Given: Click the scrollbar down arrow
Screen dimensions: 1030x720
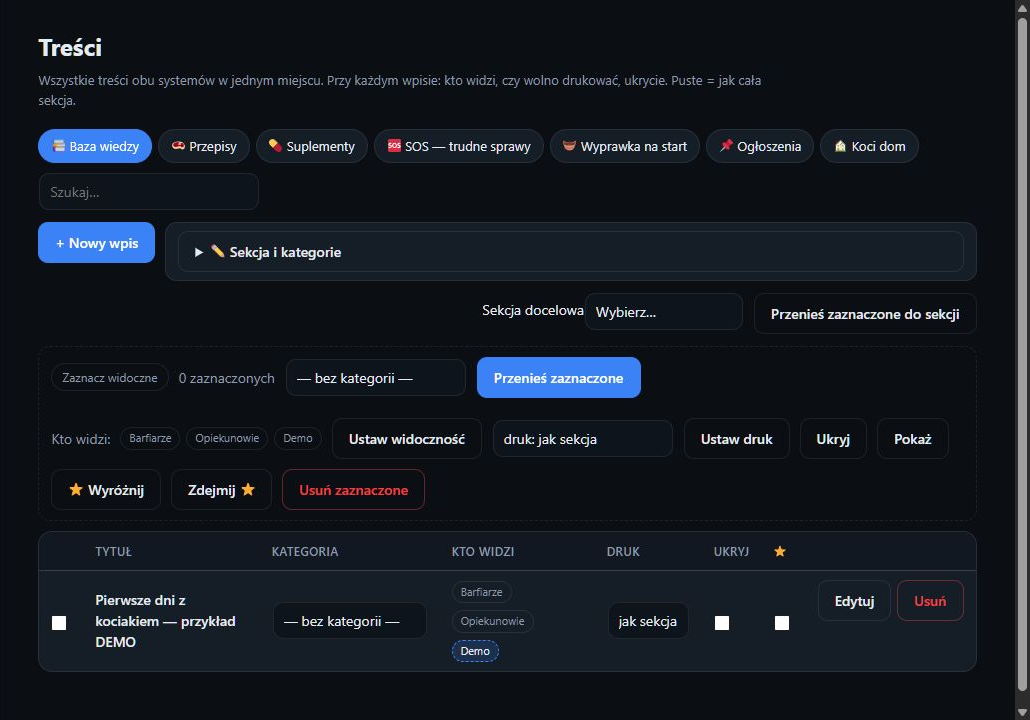Looking at the screenshot, I should 1022,713.
